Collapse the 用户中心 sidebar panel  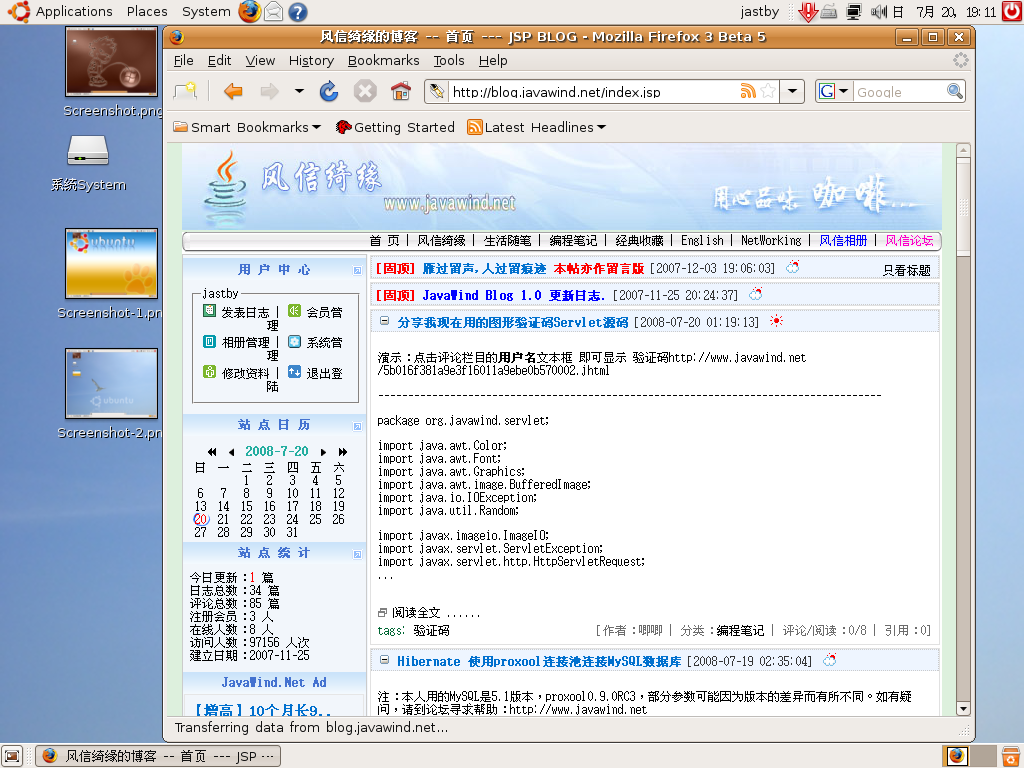357,270
